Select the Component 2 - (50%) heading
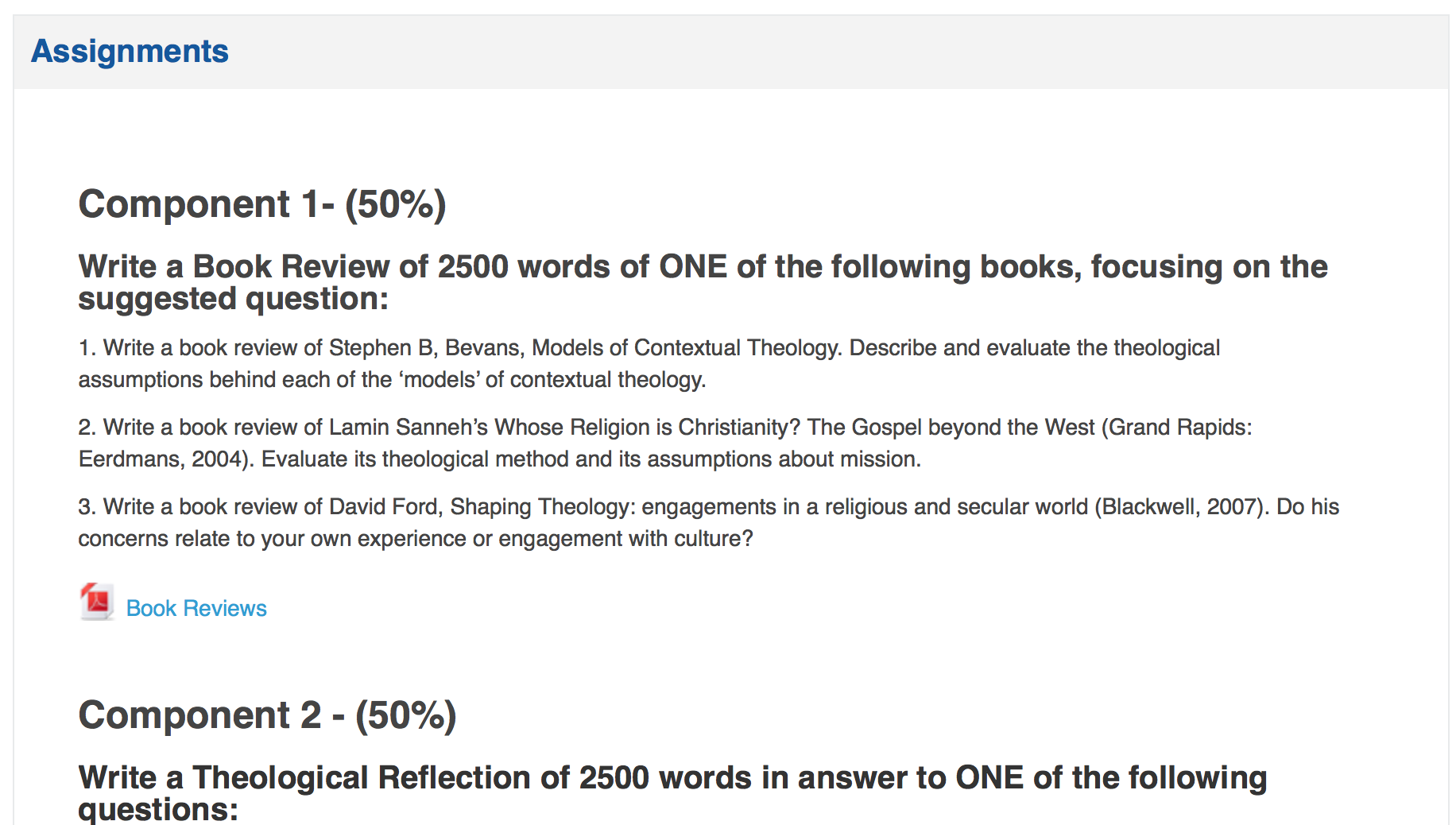 (x=267, y=715)
